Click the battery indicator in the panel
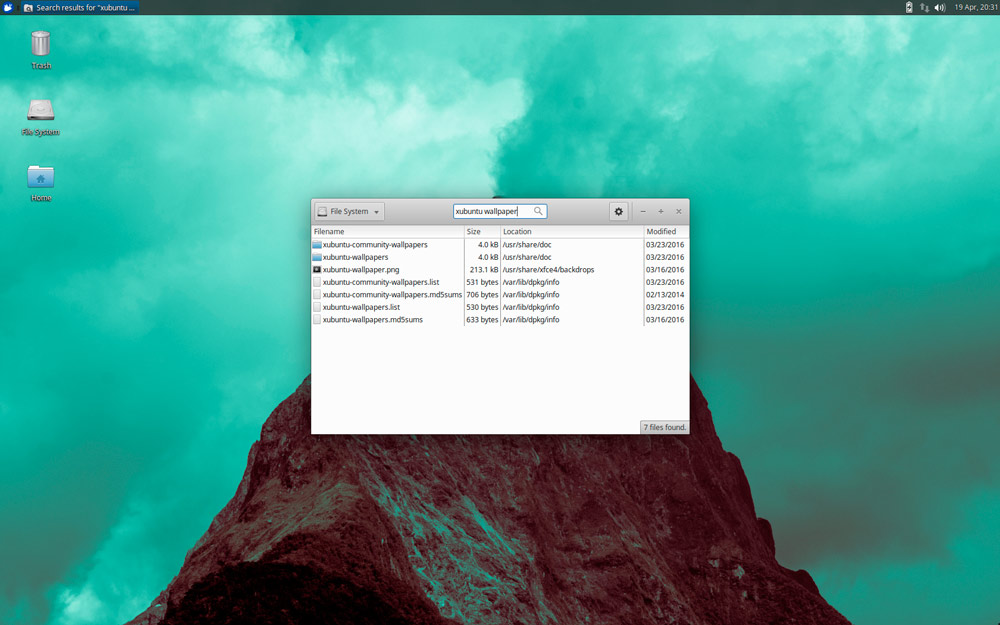Image resolution: width=1000 pixels, height=625 pixels. point(909,7)
